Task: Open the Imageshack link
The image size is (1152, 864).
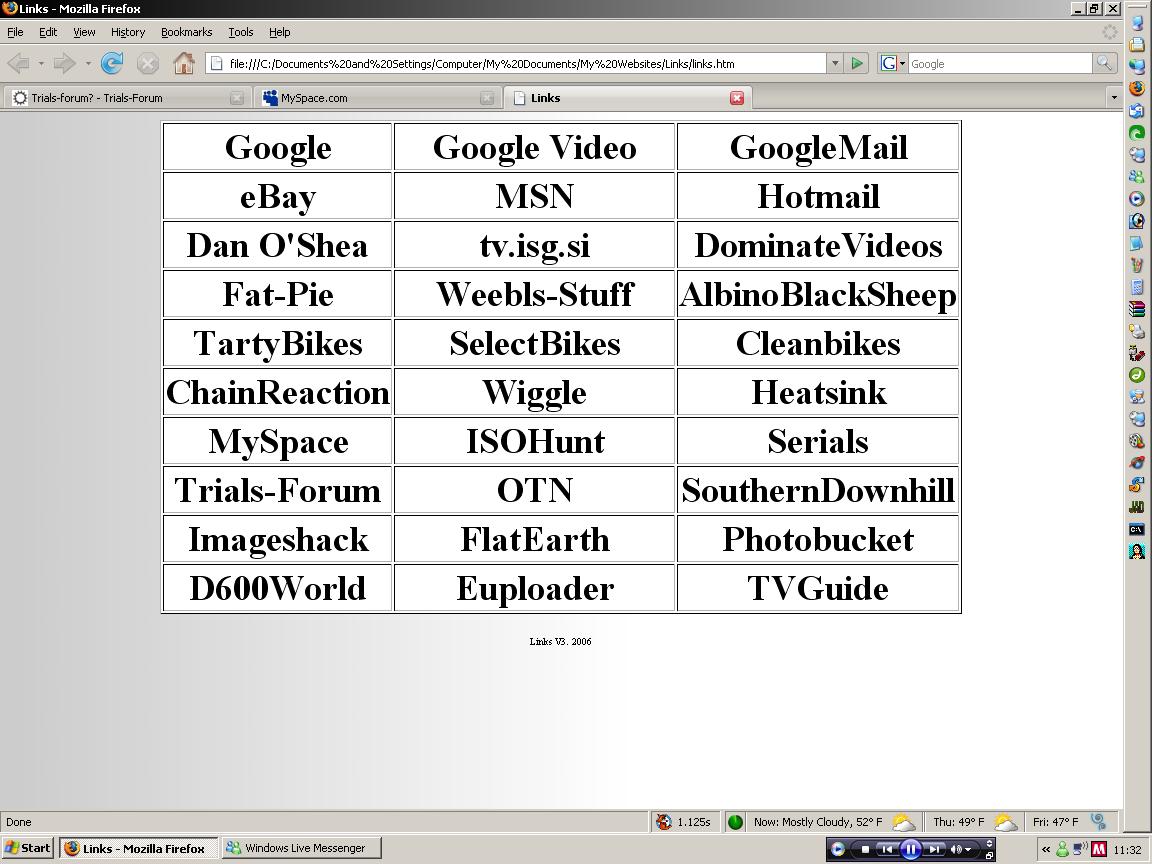Action: [278, 540]
